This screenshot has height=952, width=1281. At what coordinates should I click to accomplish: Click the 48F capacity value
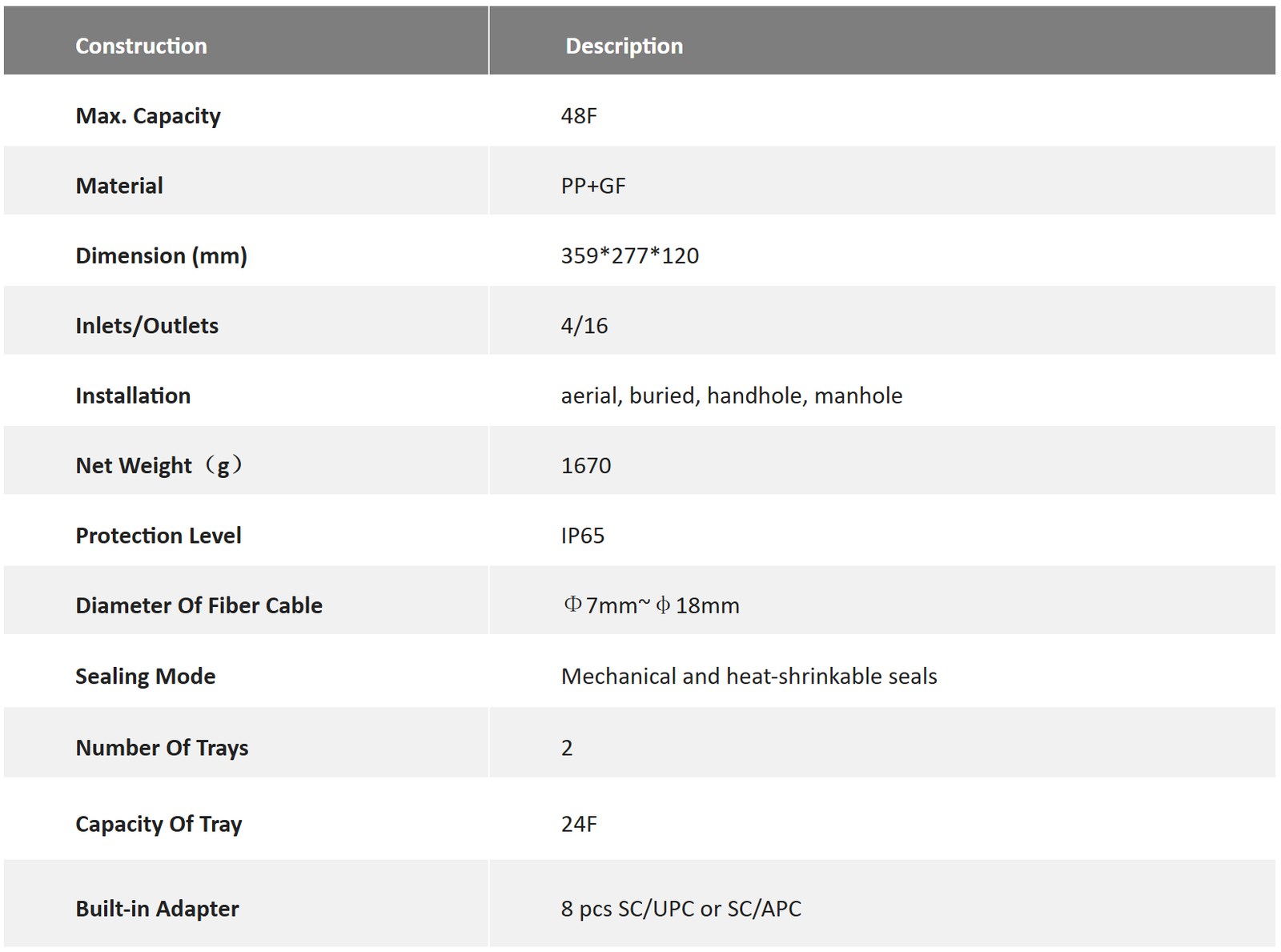tap(579, 116)
